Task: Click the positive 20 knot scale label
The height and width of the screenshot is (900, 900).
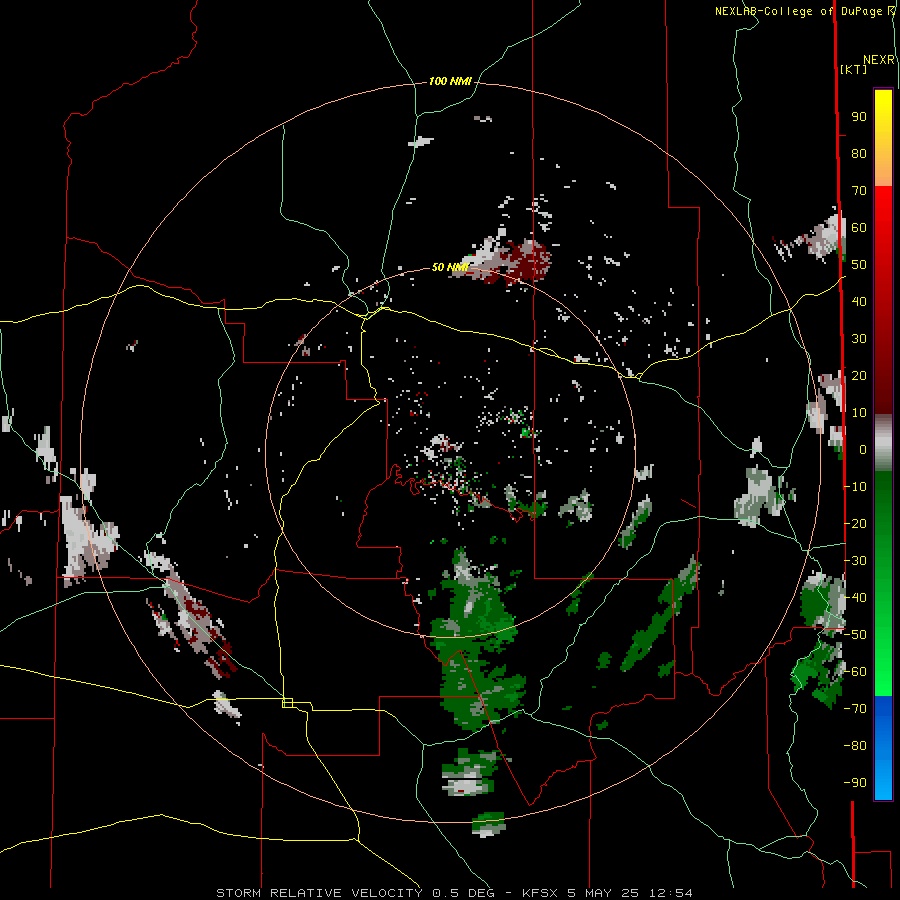Action: click(859, 376)
